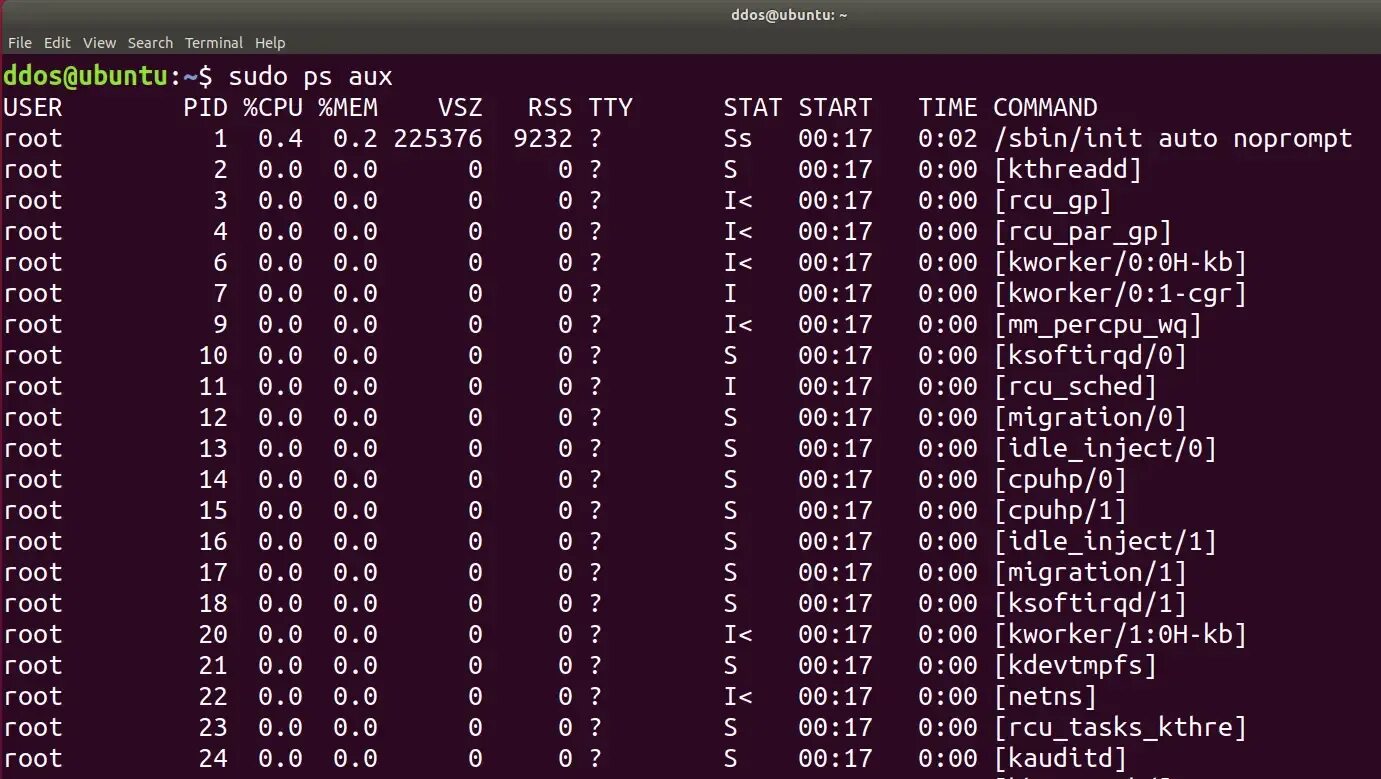Click the '[ksoftirqd/1]' process name
This screenshot has width=1381, height=779.
pyautogui.click(x=1090, y=603)
